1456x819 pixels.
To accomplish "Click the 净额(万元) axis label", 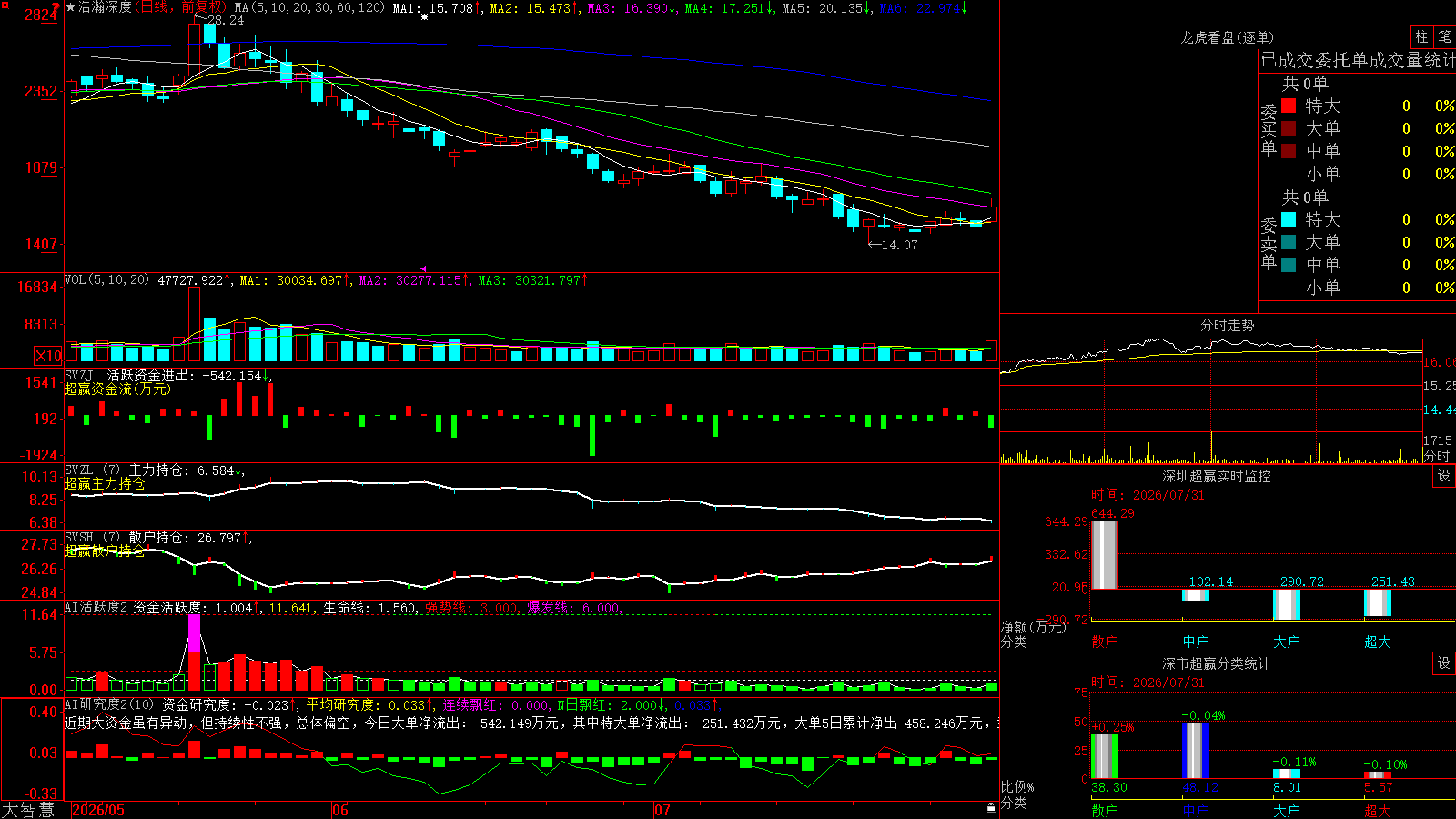I will coord(1033,627).
